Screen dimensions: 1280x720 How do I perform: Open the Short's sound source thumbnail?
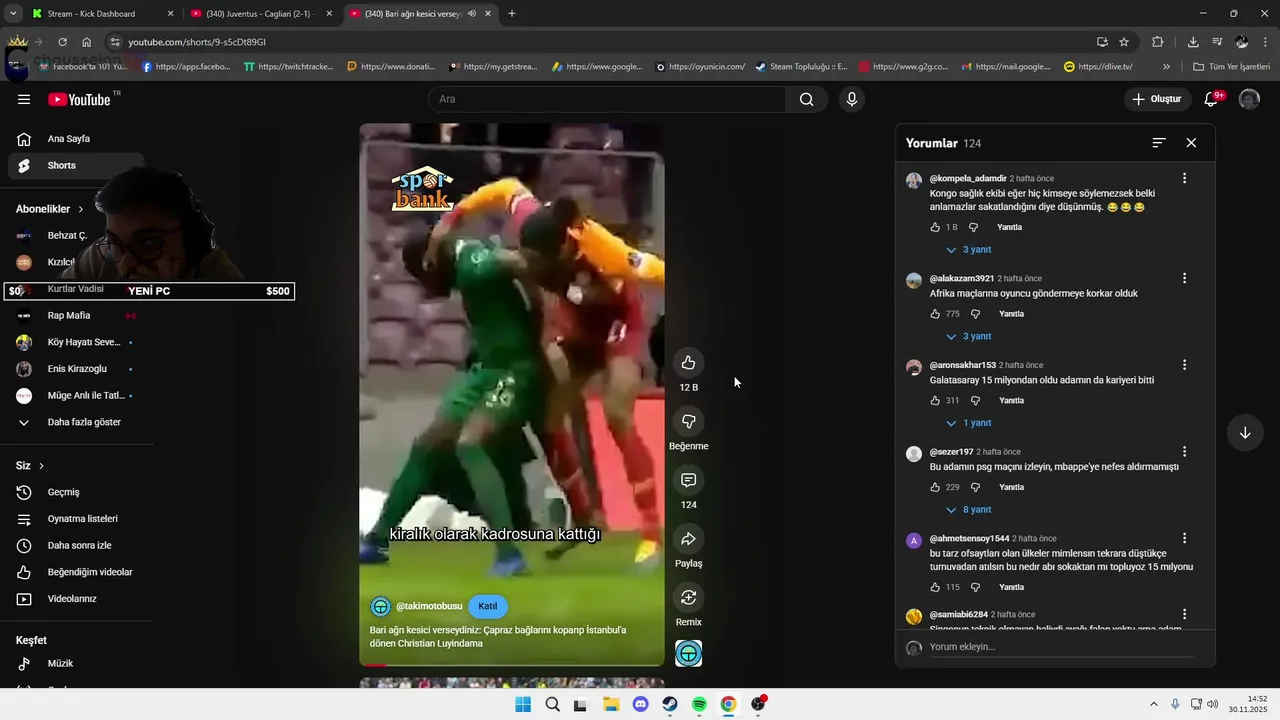tap(688, 653)
